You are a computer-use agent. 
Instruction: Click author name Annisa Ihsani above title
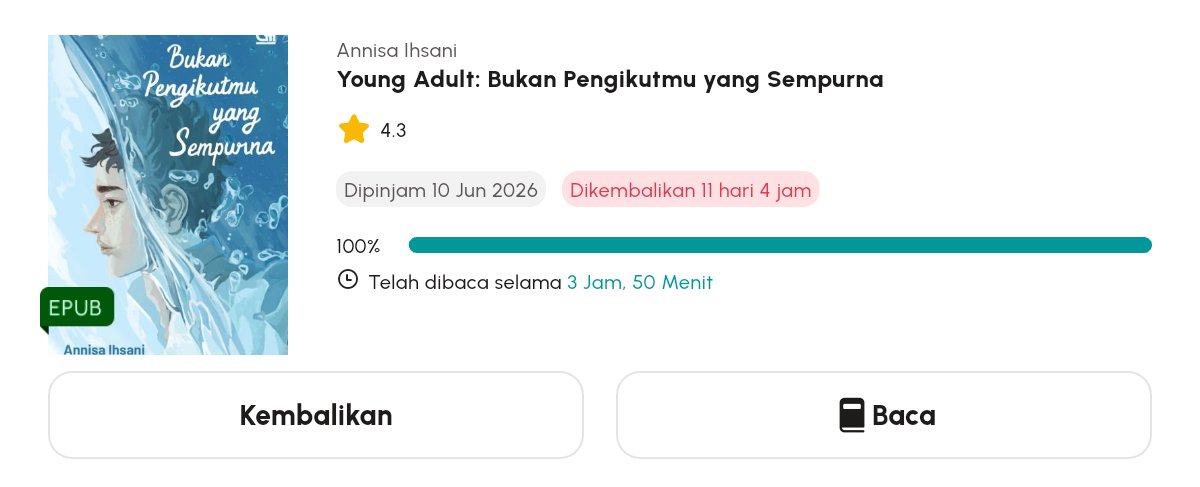pyautogui.click(x=397, y=50)
